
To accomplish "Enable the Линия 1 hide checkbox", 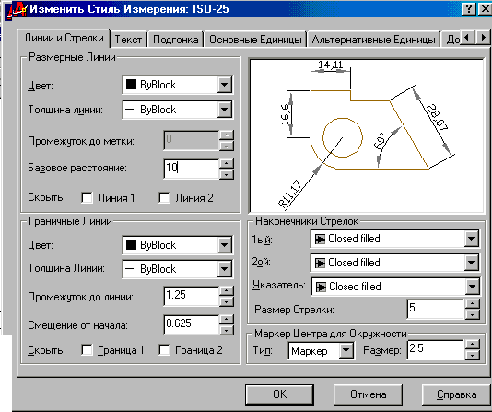I will tap(87, 198).
